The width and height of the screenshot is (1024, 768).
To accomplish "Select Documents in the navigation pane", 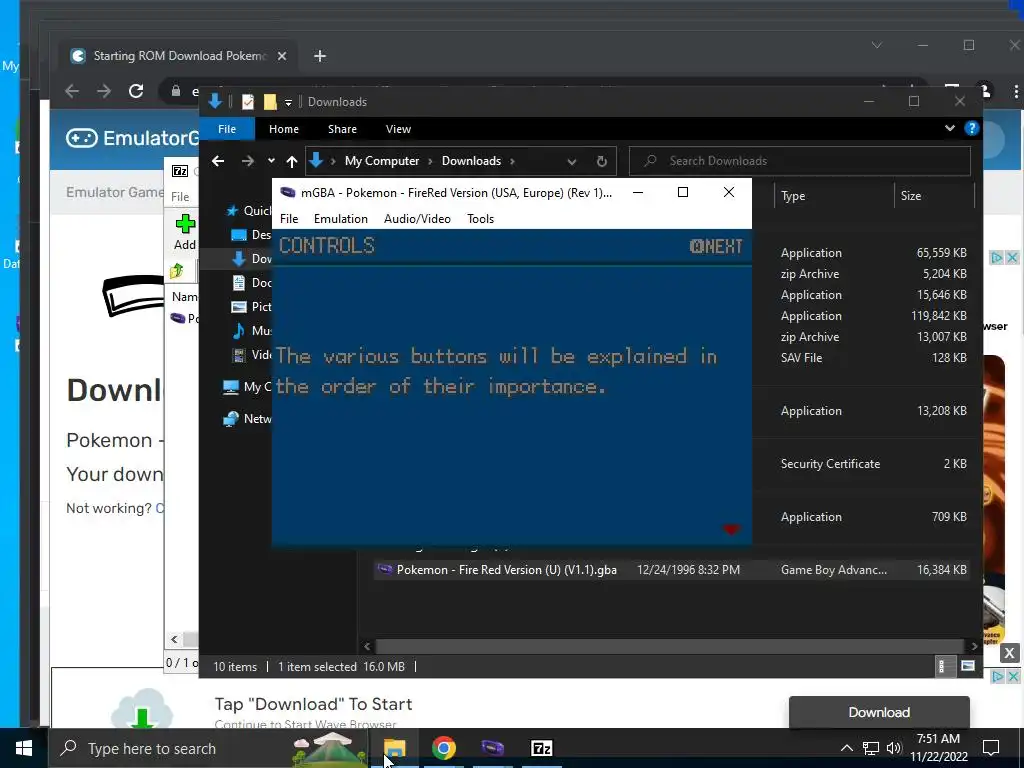I will pos(252,283).
